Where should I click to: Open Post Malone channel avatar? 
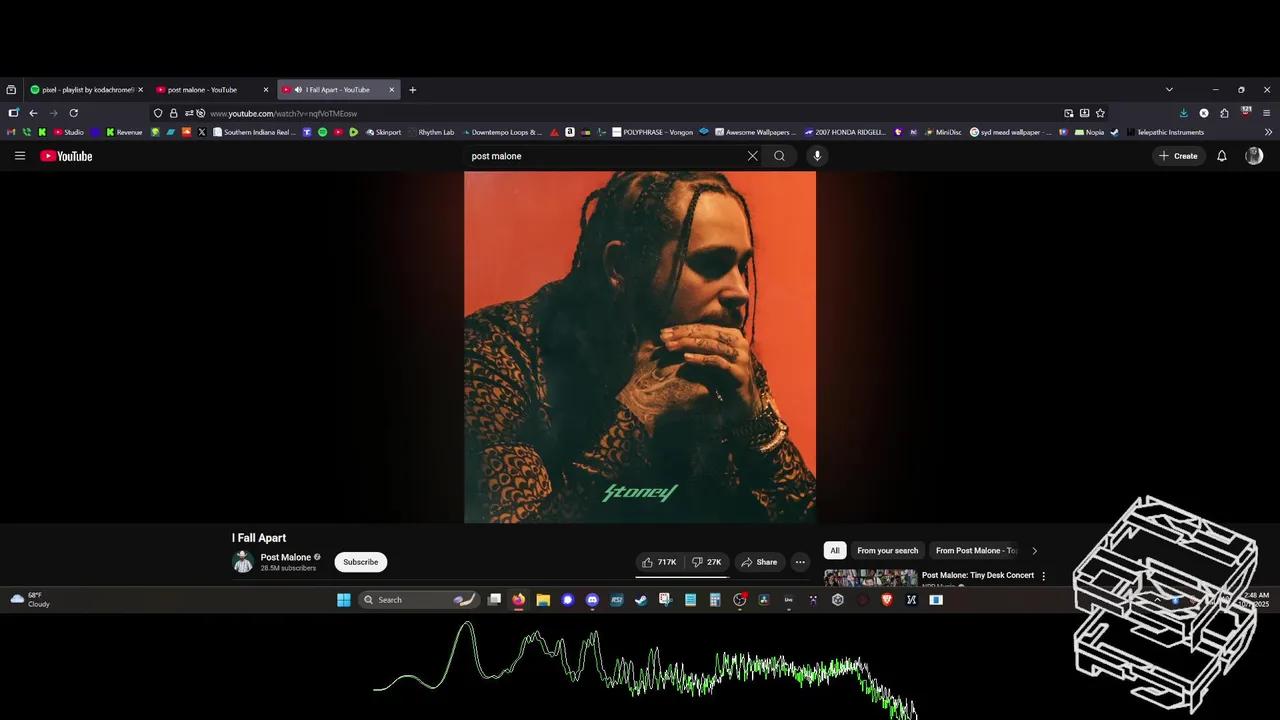point(243,562)
